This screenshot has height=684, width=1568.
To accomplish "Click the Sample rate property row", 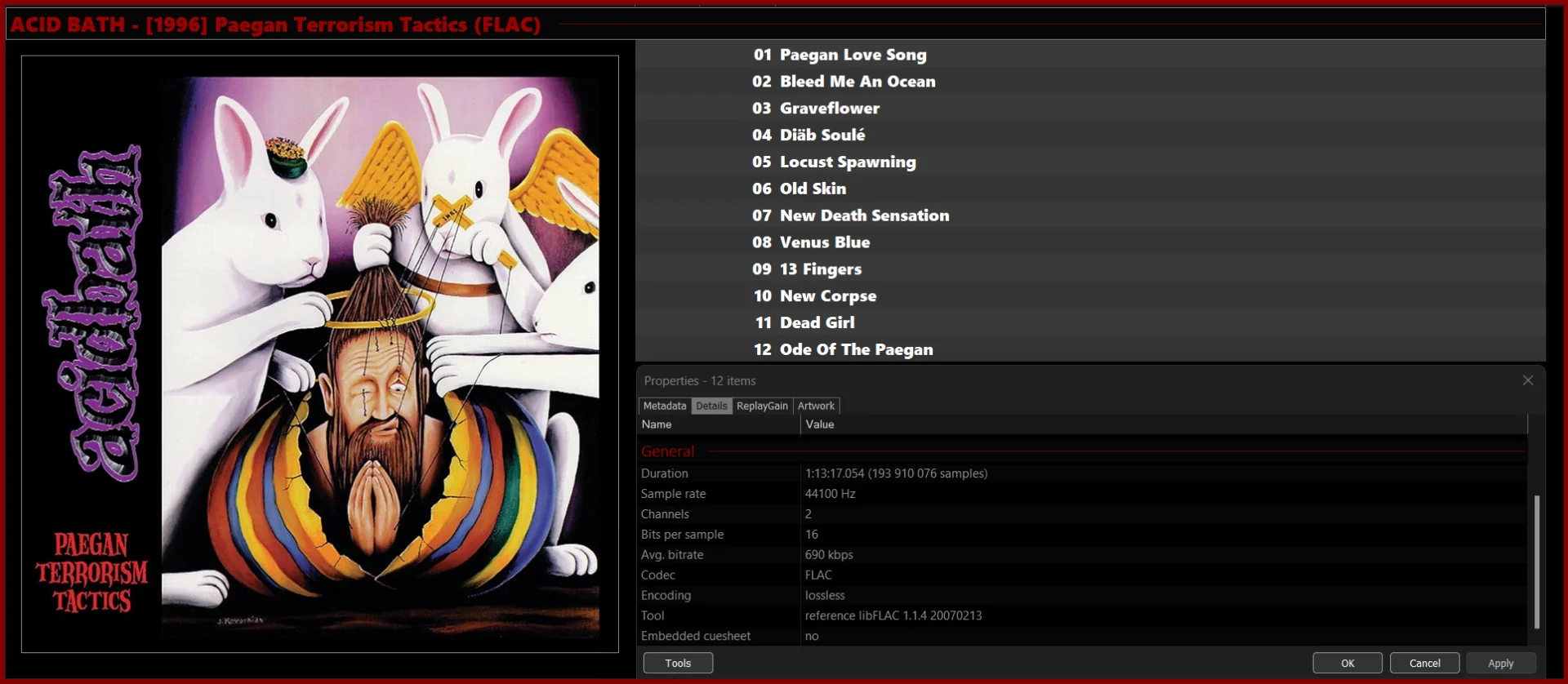I will pyautogui.click(x=1082, y=494).
